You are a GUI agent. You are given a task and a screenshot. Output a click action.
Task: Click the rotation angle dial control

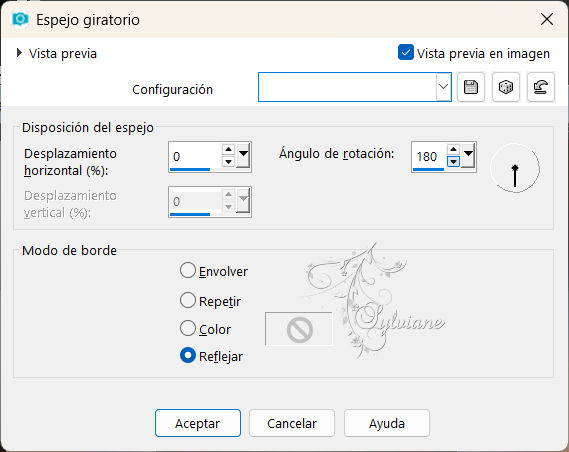pos(515,168)
